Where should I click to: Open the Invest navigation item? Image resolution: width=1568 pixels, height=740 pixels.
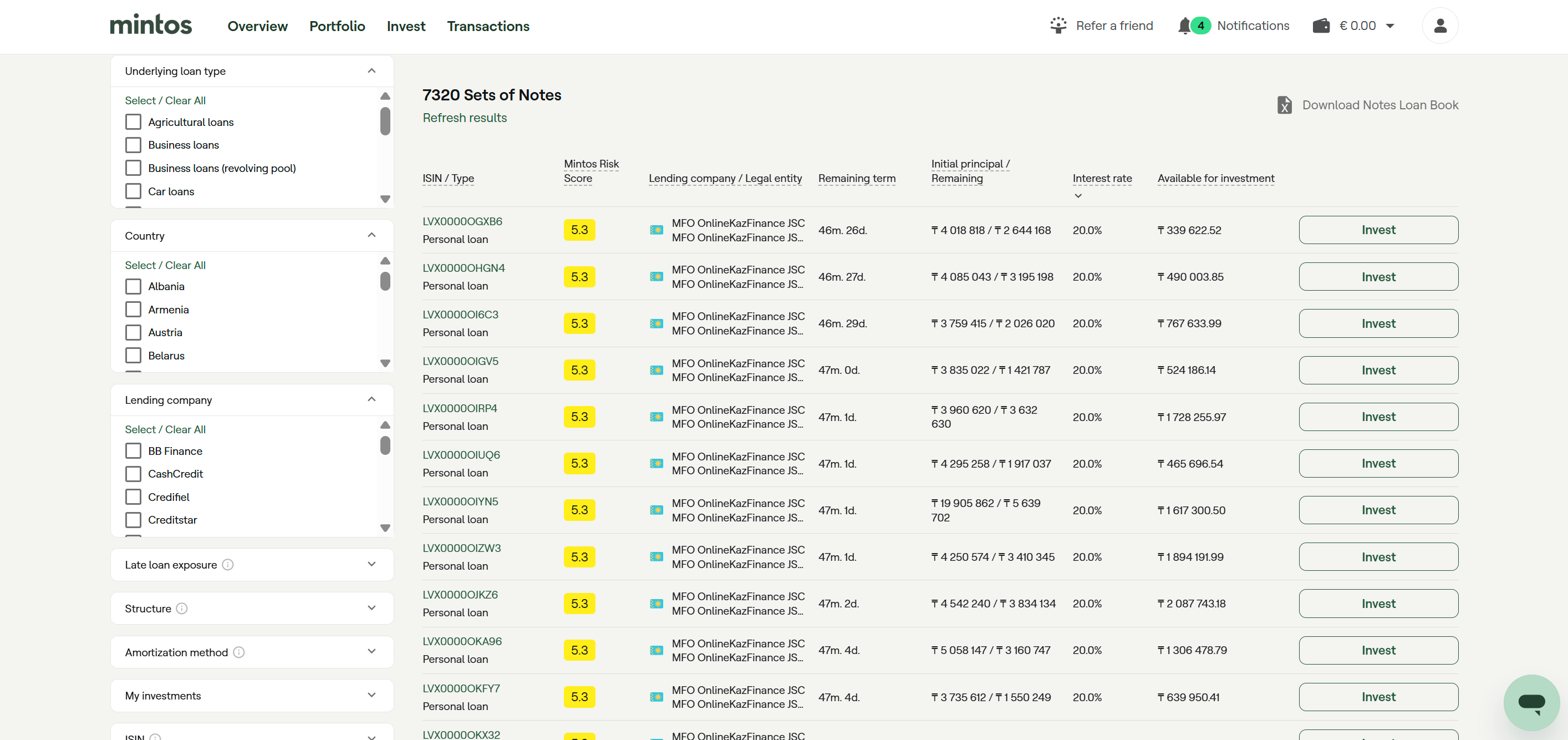click(406, 26)
